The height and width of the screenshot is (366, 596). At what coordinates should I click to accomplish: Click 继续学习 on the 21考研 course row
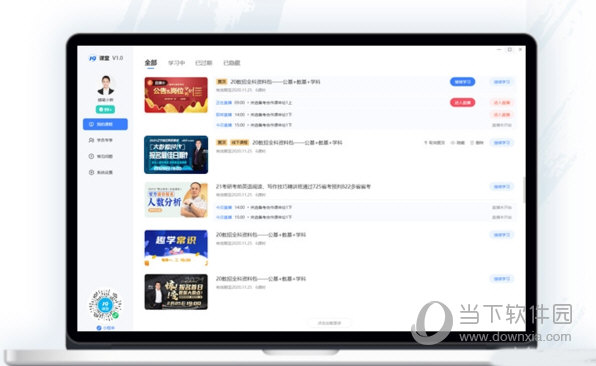(x=502, y=187)
